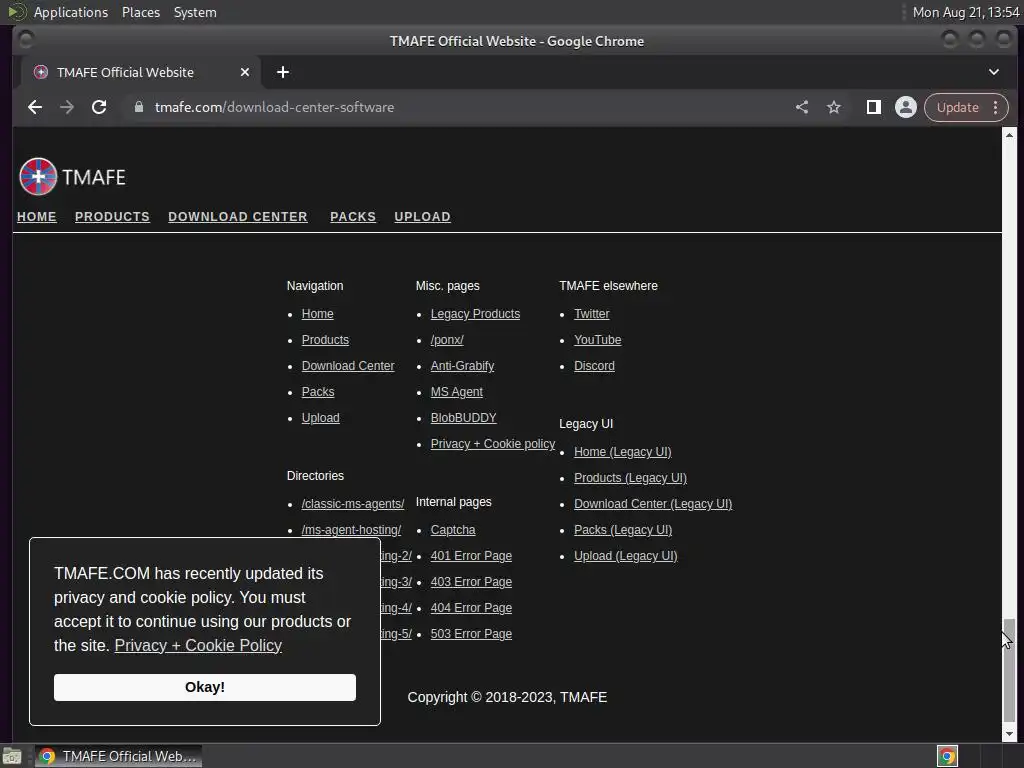This screenshot has height=768, width=1024.
Task: Open the /classic-ms-agents/ directory link
Action: (x=353, y=504)
